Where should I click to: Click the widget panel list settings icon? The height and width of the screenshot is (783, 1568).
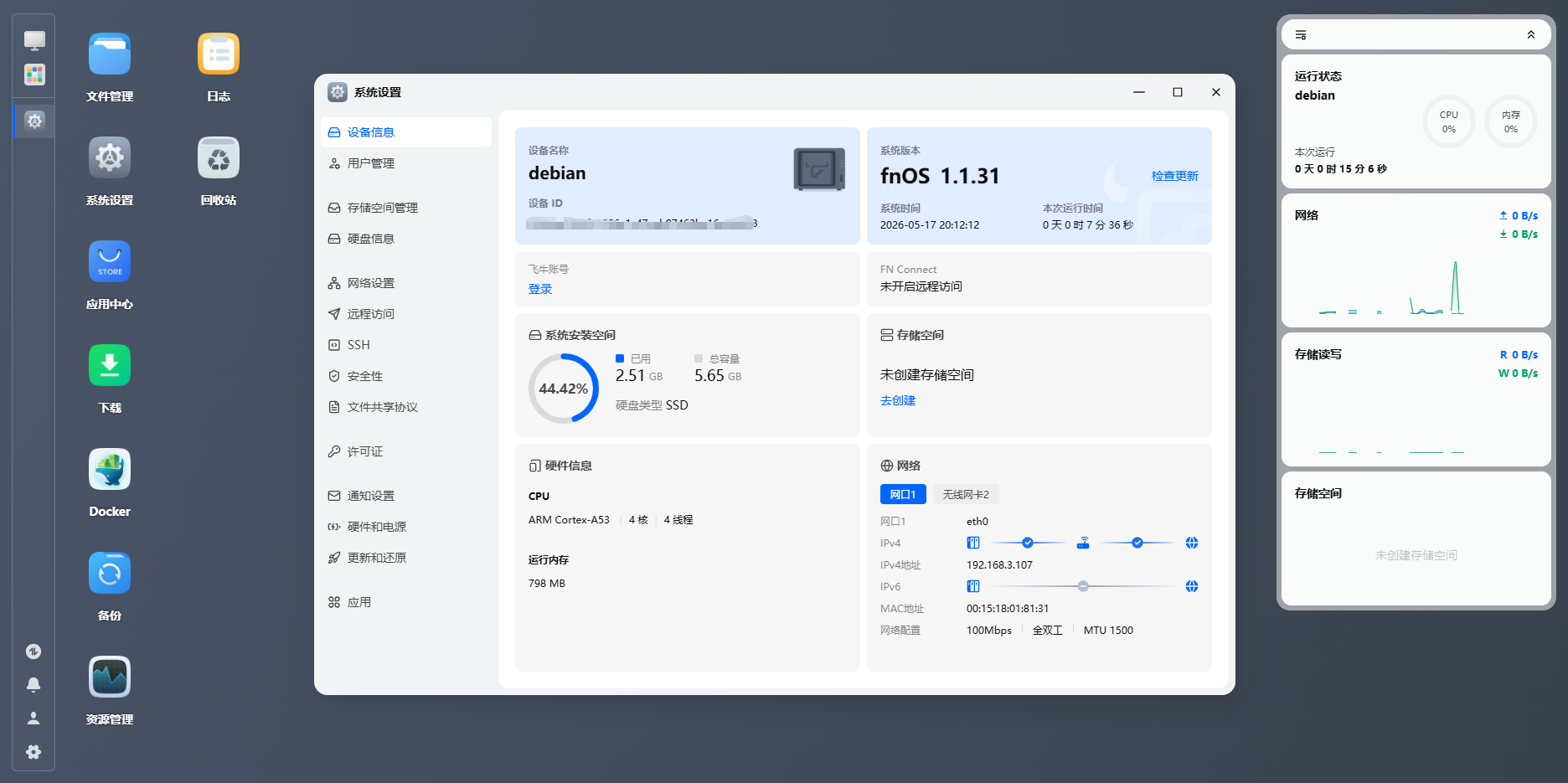pos(1301,35)
